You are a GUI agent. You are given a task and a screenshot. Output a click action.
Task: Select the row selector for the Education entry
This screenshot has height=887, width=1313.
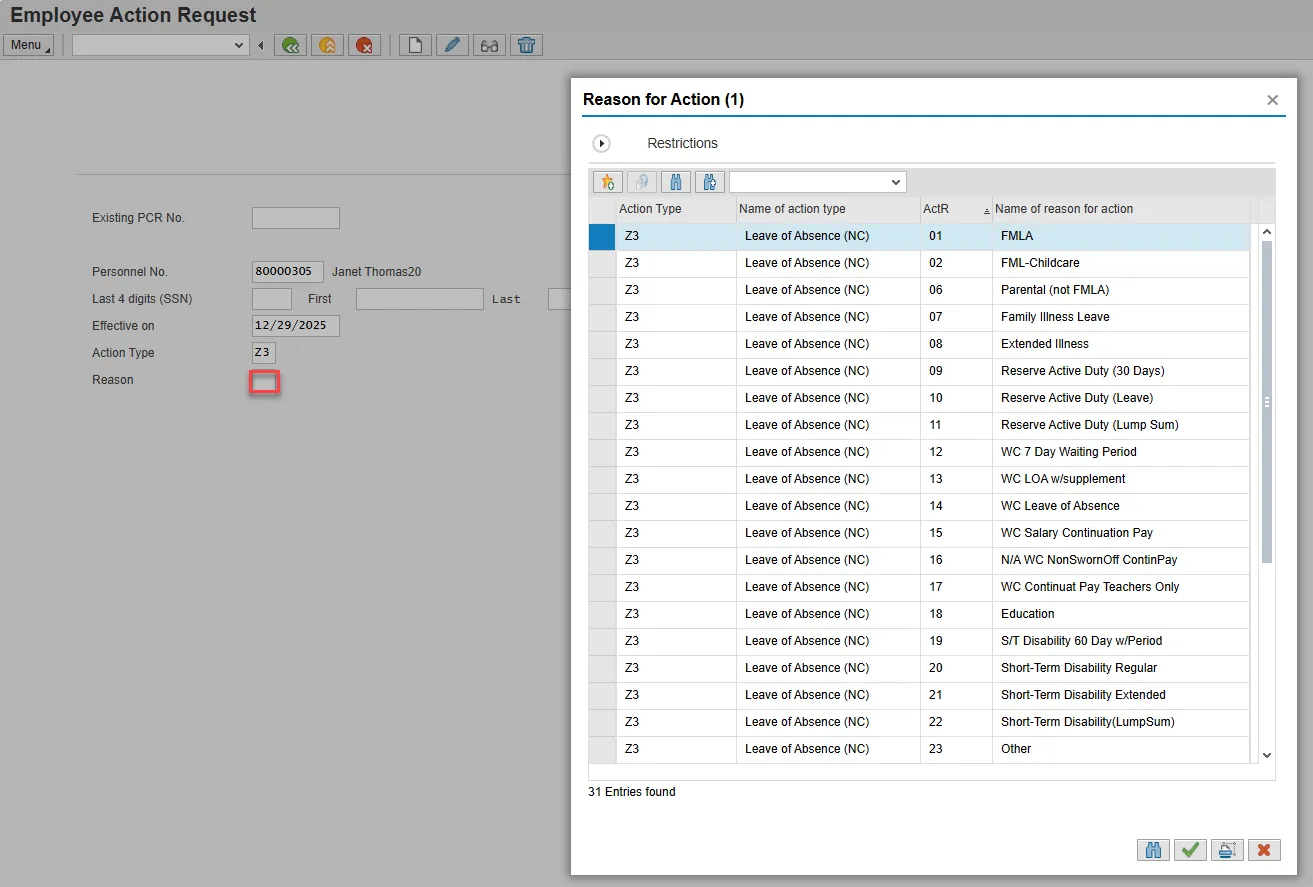(x=602, y=615)
